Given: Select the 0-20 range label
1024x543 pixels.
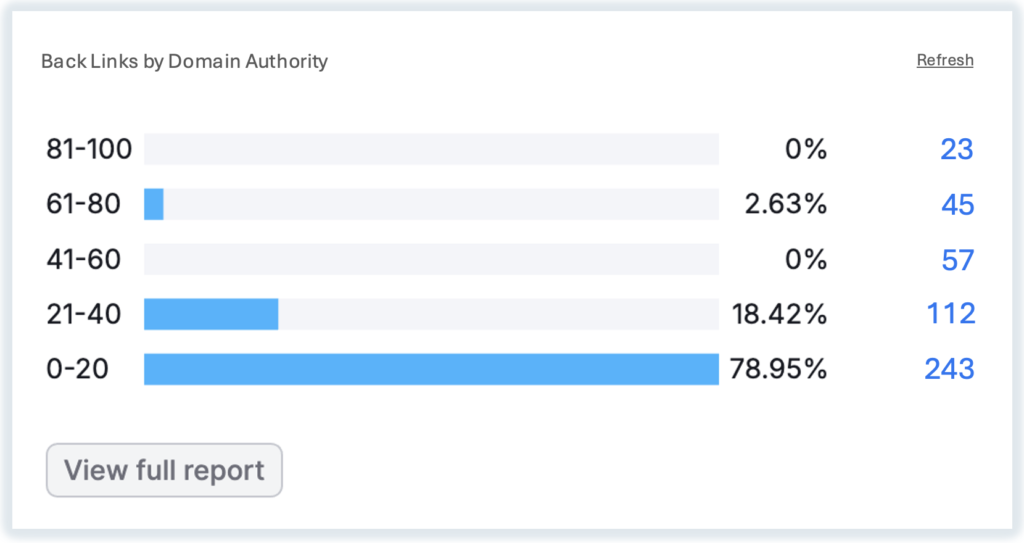Looking at the screenshot, I should click(77, 369).
